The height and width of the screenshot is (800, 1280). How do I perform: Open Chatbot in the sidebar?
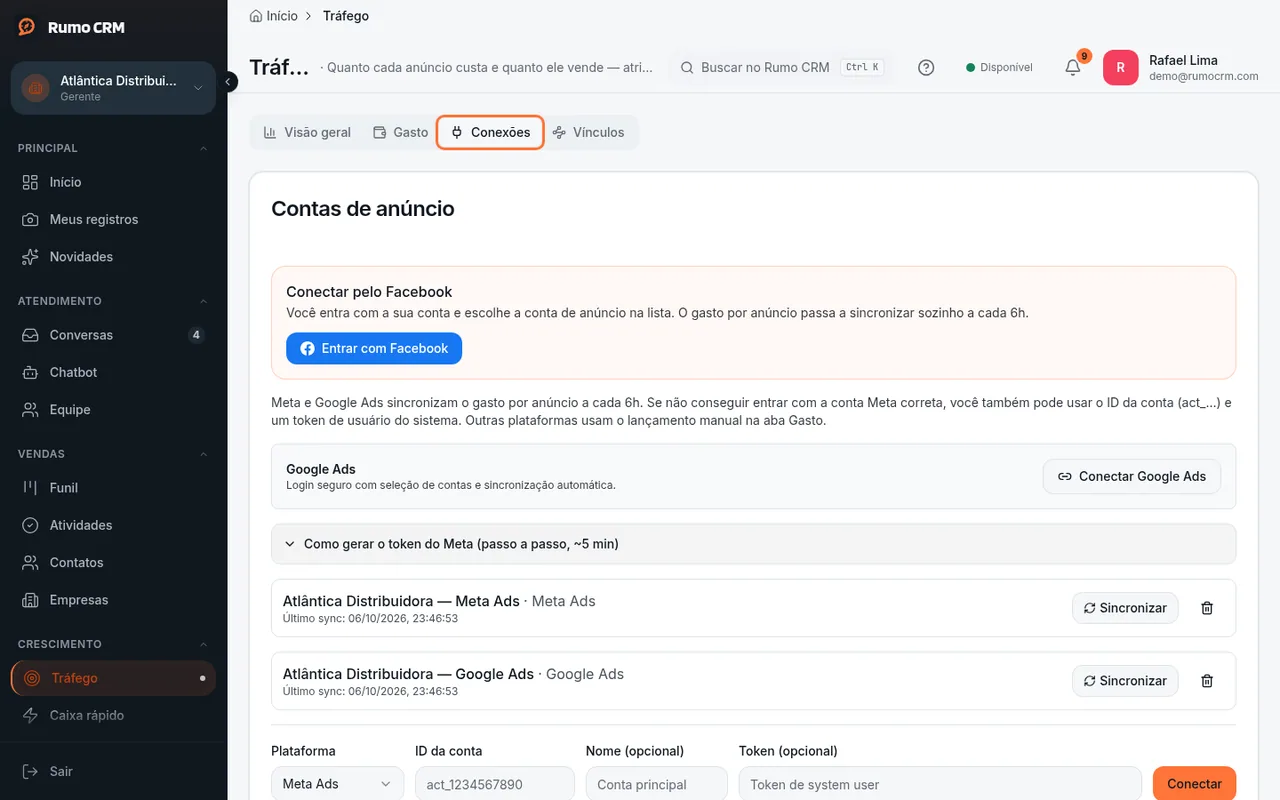tap(113, 372)
